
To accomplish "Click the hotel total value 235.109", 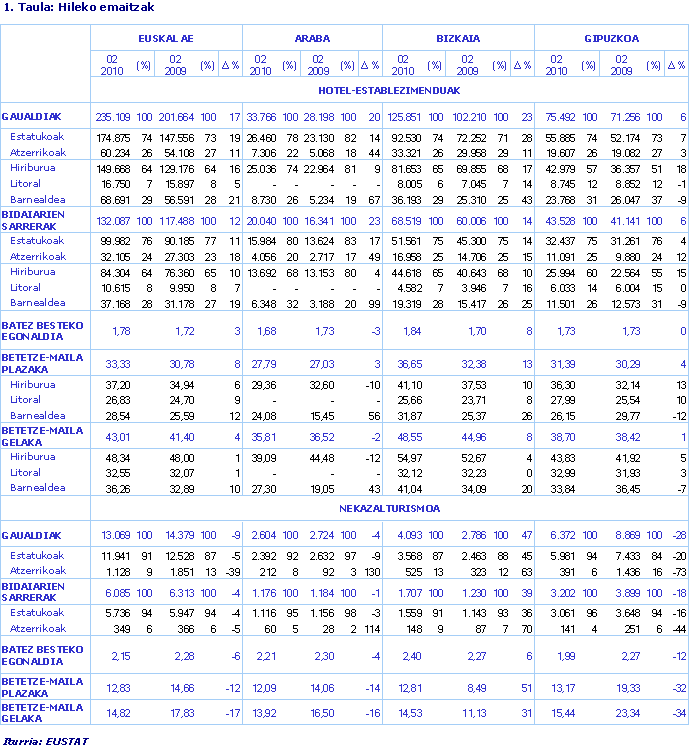I will click(x=113, y=117).
